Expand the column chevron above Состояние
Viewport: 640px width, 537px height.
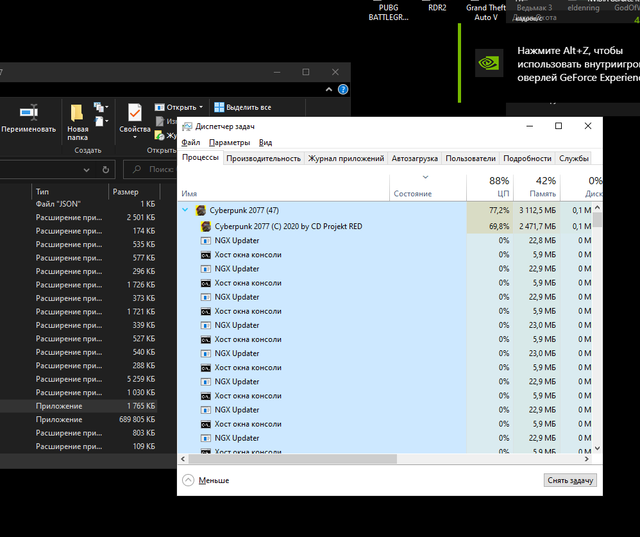click(x=425, y=177)
